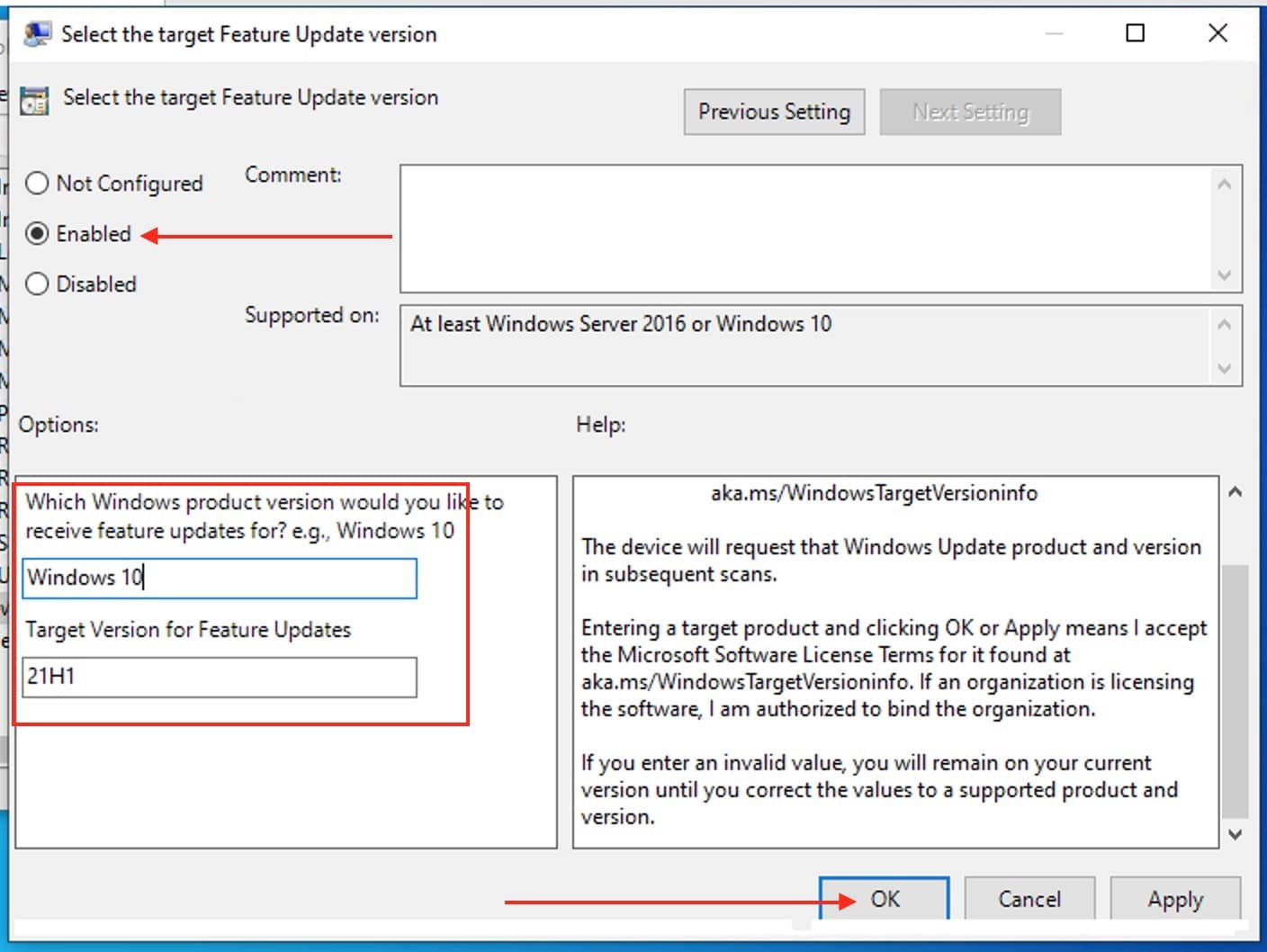The image size is (1267, 952).
Task: Click the 'Which Windows product version' question text
Action: (265, 516)
